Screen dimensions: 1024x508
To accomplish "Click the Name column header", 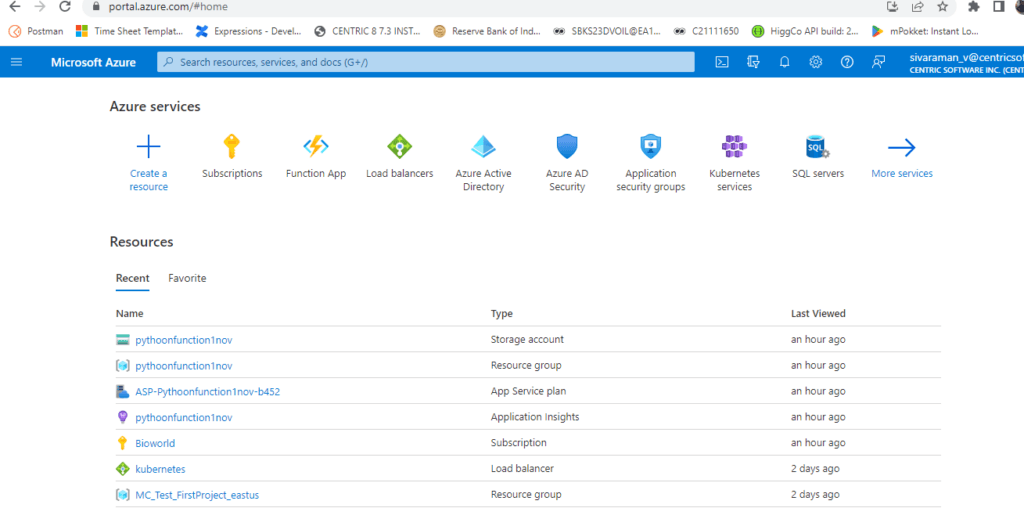I will pyautogui.click(x=129, y=313).
